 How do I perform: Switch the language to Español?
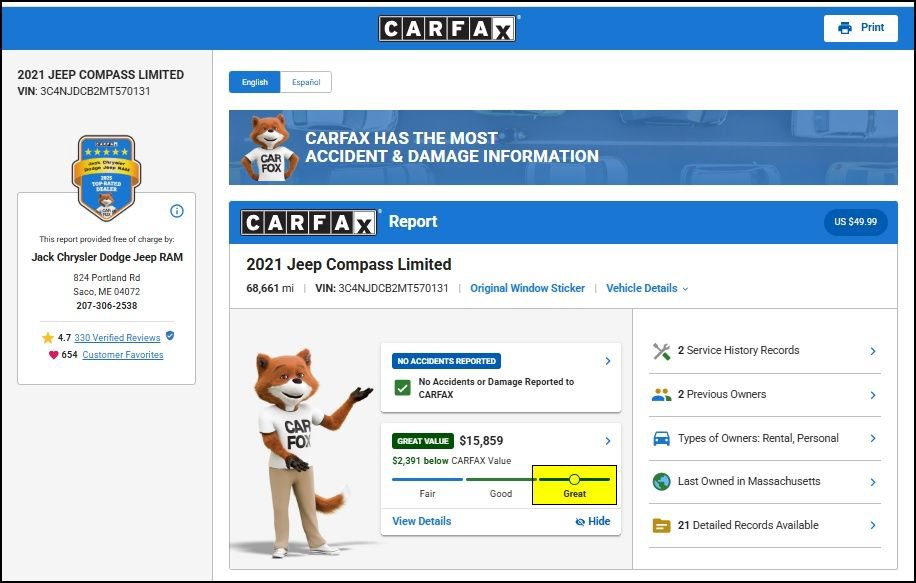tap(306, 82)
